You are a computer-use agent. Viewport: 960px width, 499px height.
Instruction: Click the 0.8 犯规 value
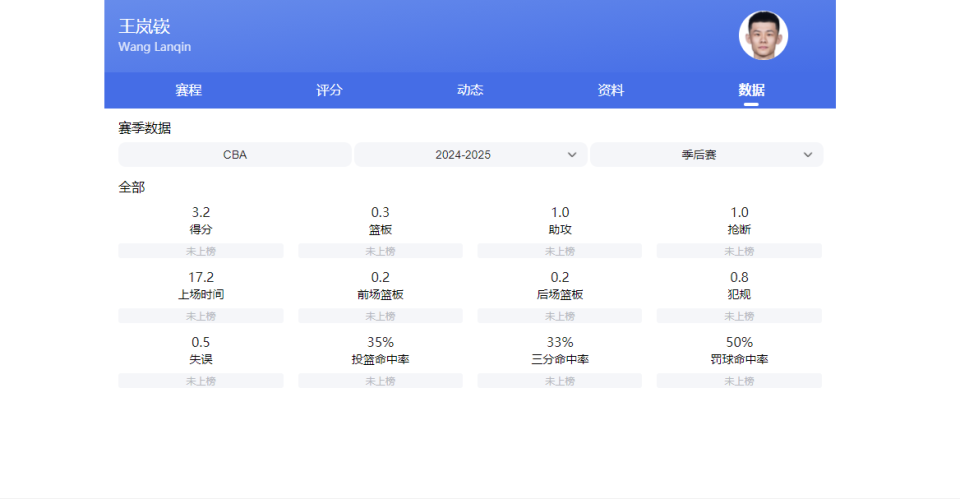[x=739, y=277]
